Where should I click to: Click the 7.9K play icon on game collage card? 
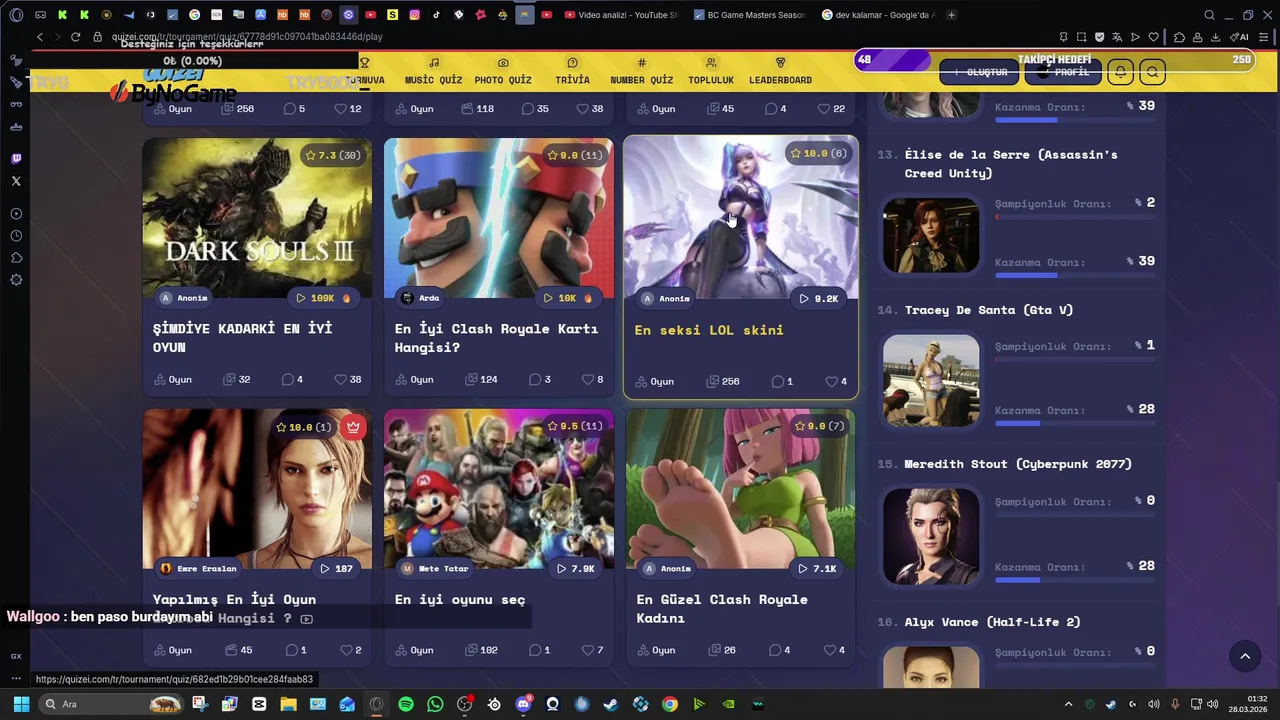tap(561, 568)
